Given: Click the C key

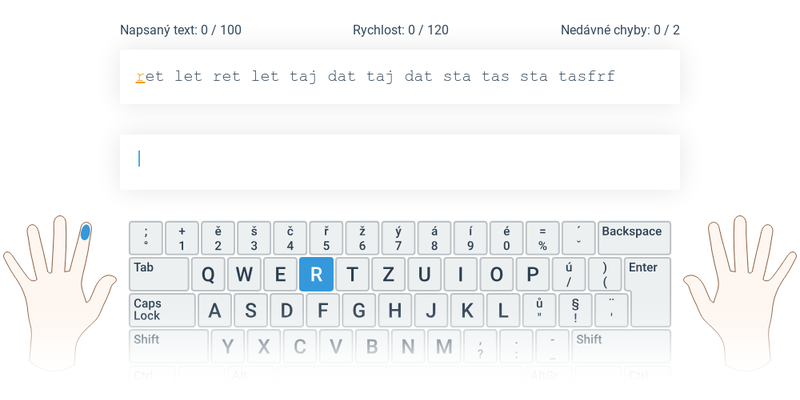Looking at the screenshot, I should point(299,346).
